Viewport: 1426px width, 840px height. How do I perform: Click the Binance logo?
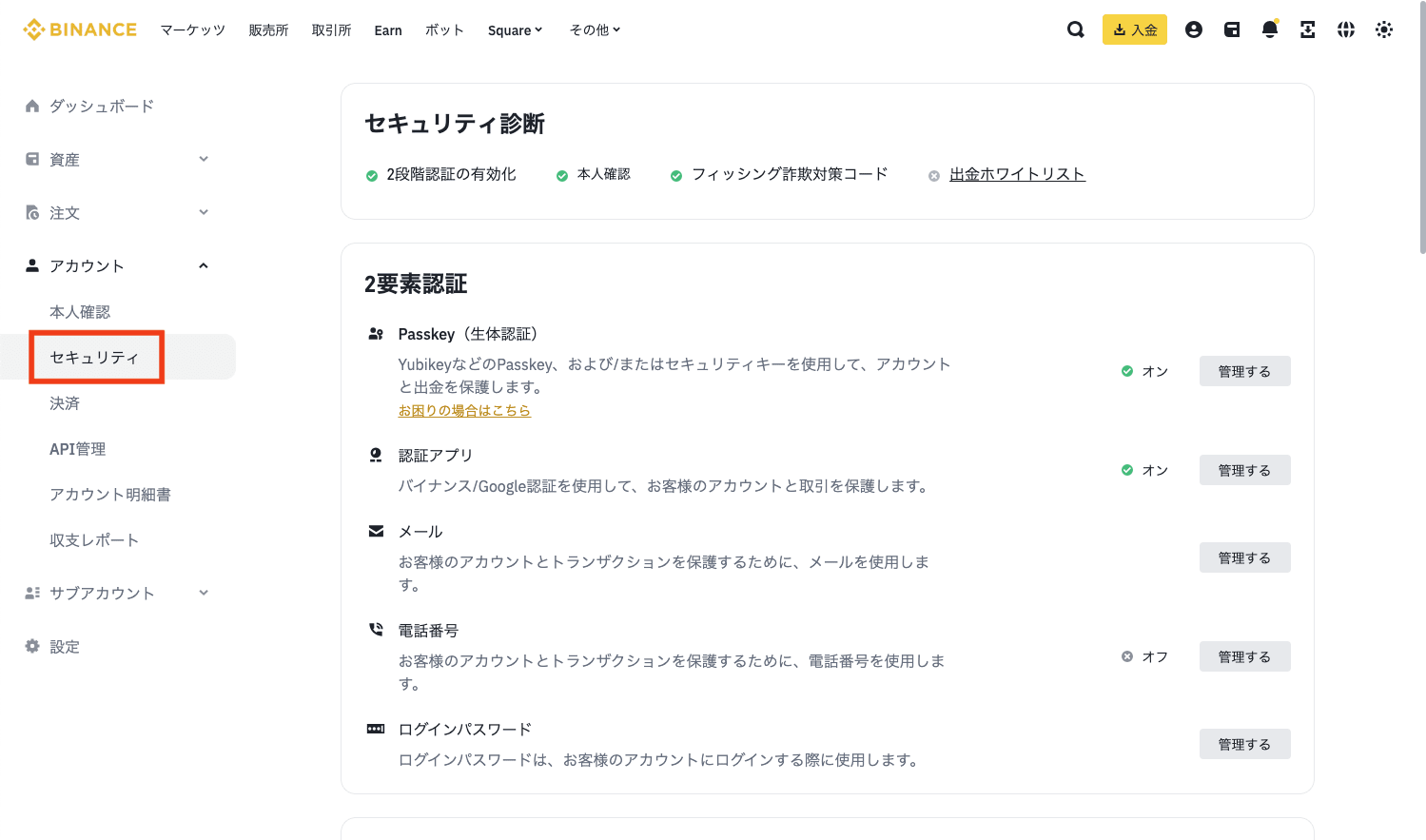coord(80,29)
